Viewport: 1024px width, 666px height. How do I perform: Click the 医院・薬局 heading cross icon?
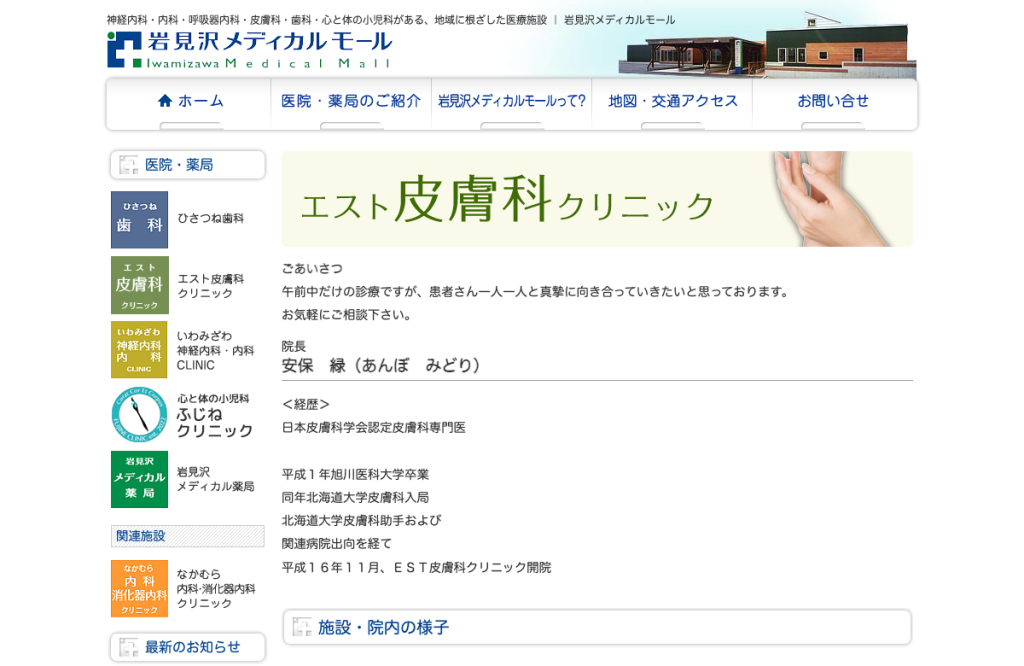[129, 165]
